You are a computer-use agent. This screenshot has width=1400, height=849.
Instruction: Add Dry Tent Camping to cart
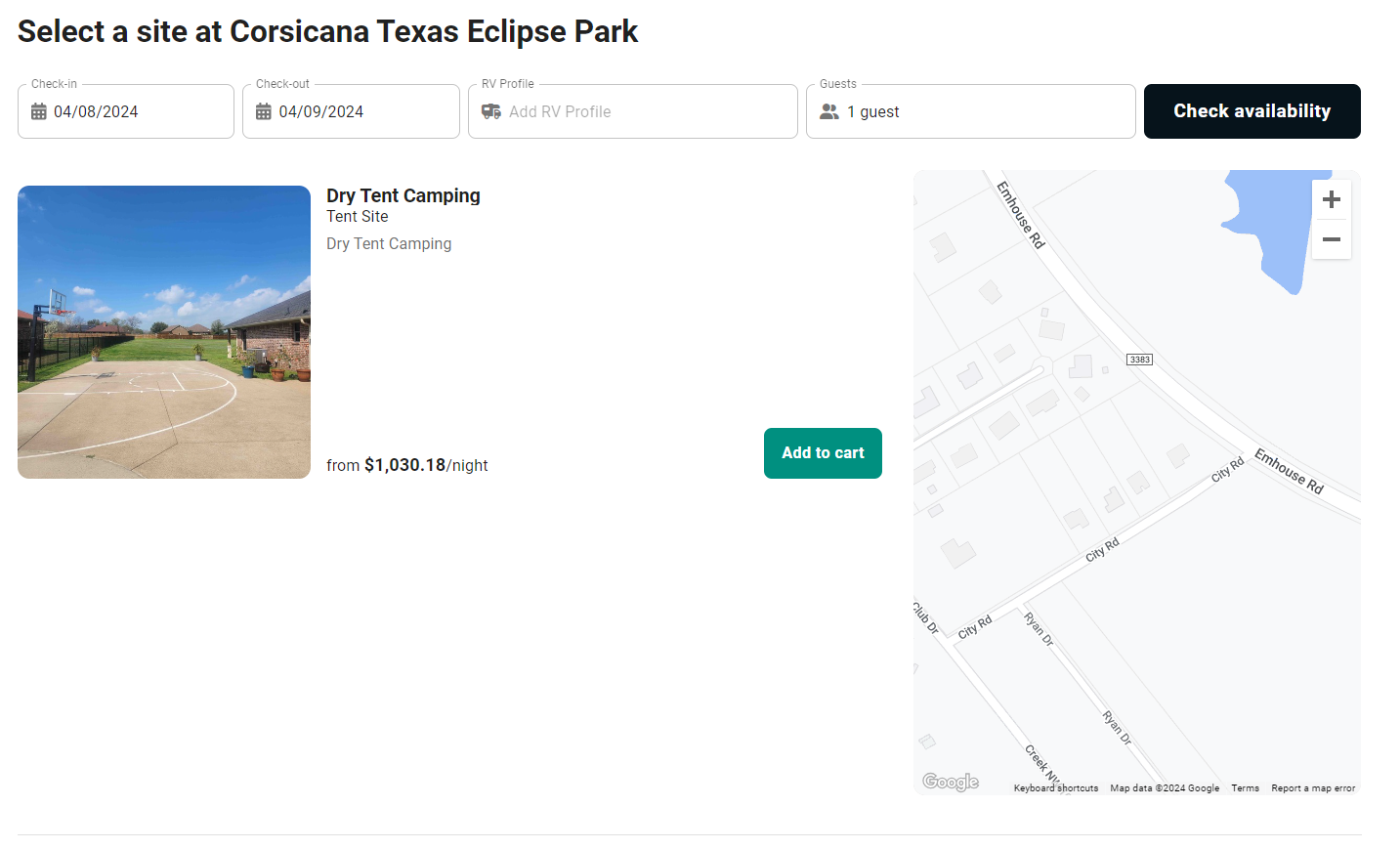(823, 453)
